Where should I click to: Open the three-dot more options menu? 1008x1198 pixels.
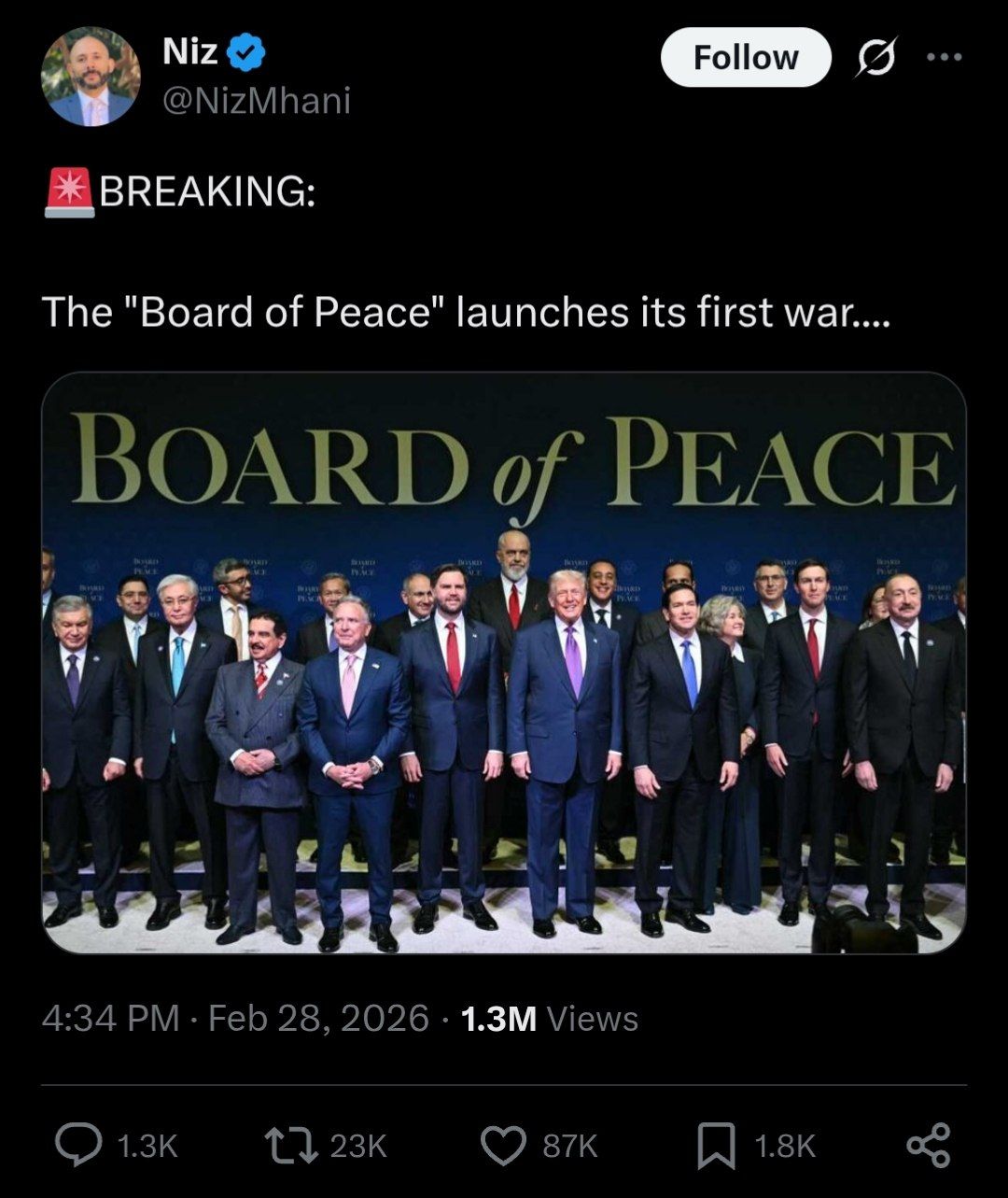coord(944,58)
